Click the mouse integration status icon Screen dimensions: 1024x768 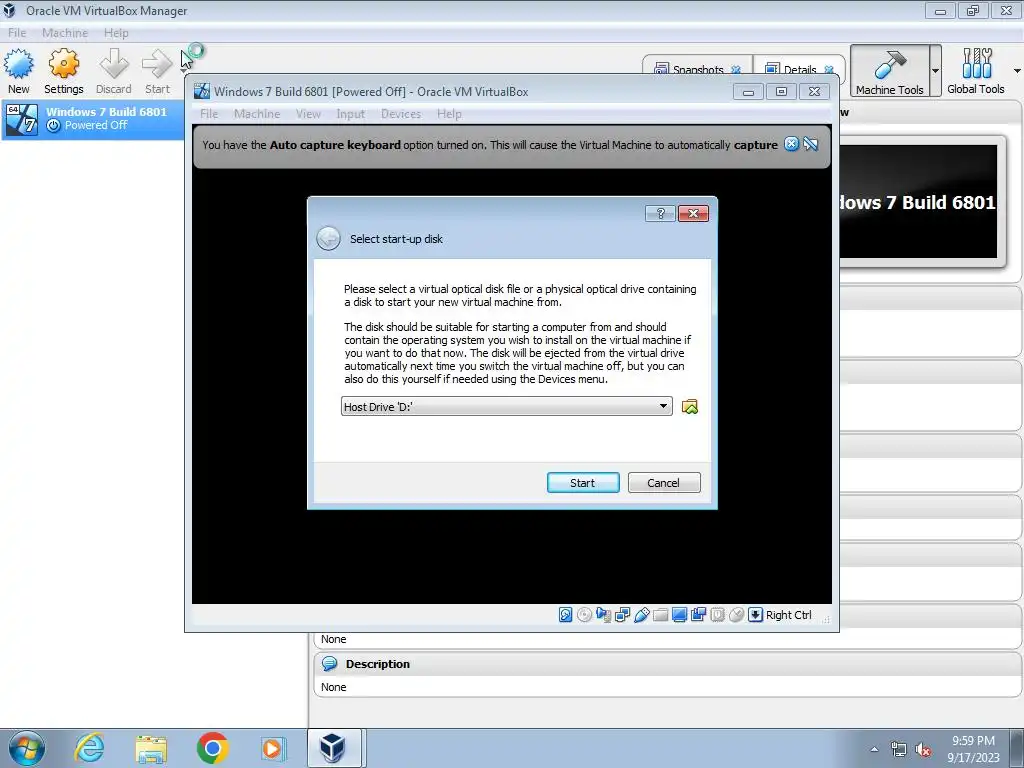coord(736,615)
